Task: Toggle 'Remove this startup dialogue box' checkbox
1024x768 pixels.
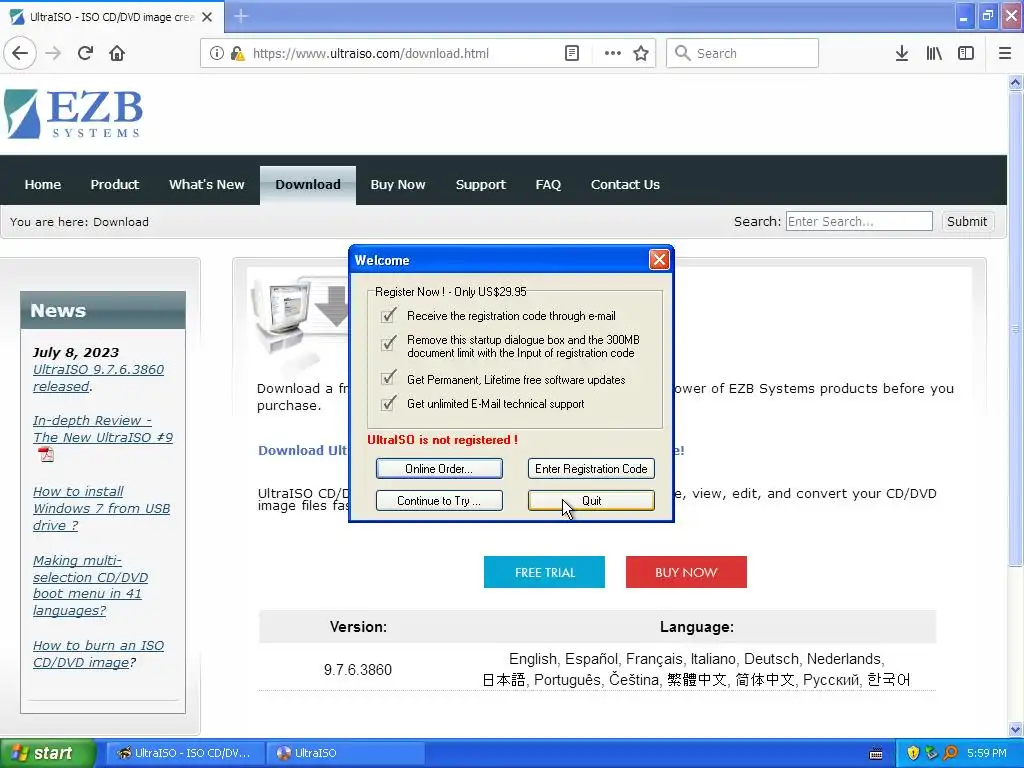Action: pyautogui.click(x=388, y=343)
